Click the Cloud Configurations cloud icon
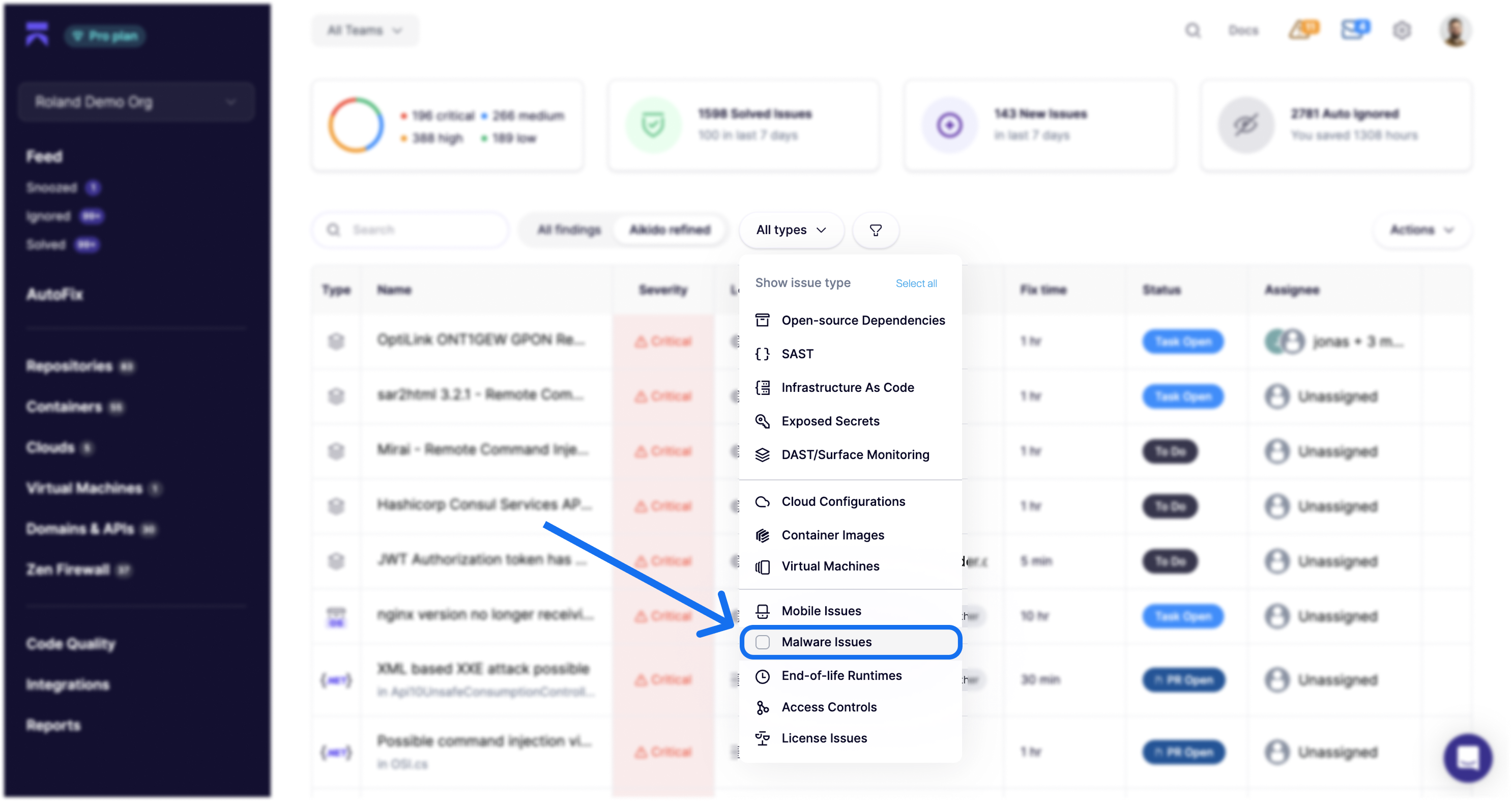This screenshot has width=1512, height=801. pos(762,501)
